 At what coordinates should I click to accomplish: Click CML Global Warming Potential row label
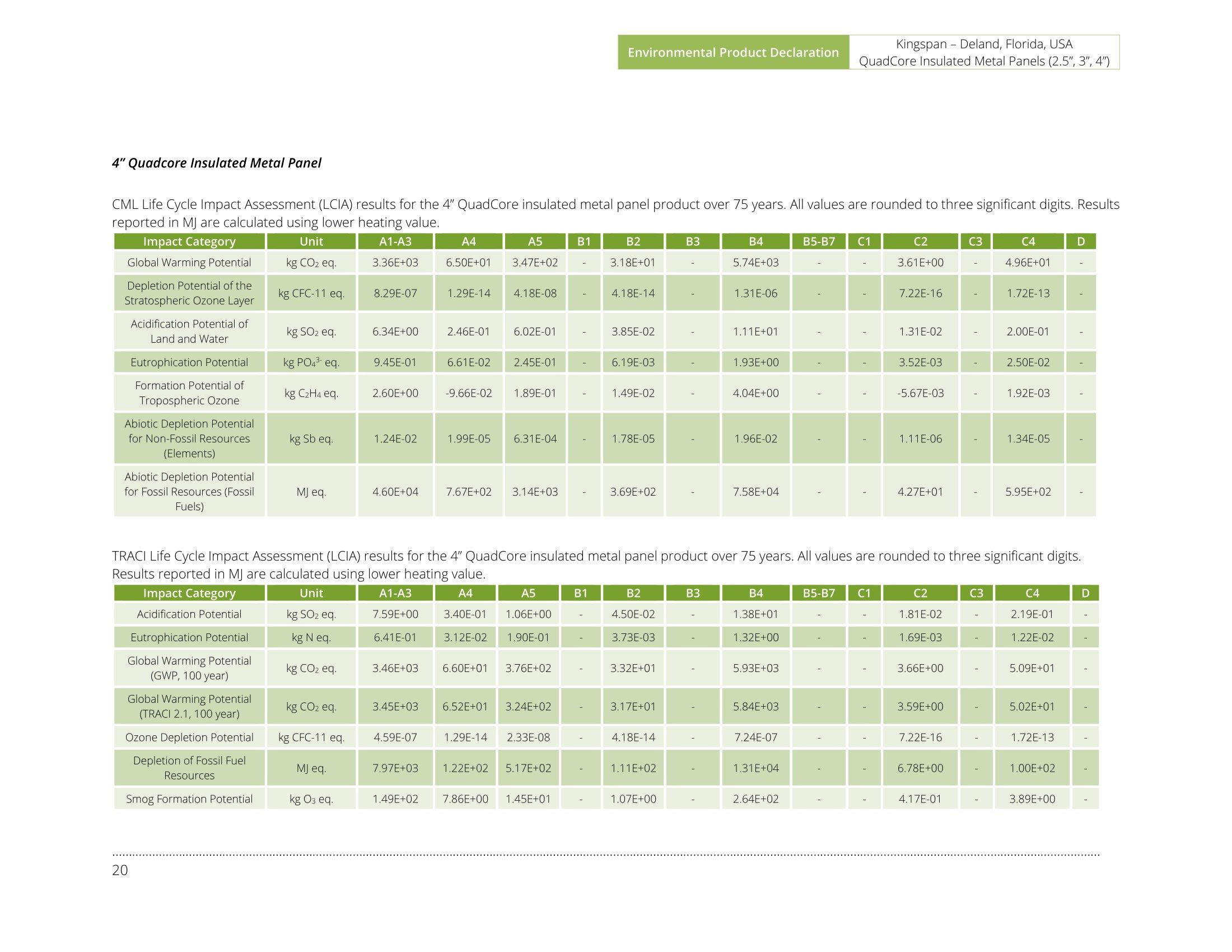[x=189, y=262]
